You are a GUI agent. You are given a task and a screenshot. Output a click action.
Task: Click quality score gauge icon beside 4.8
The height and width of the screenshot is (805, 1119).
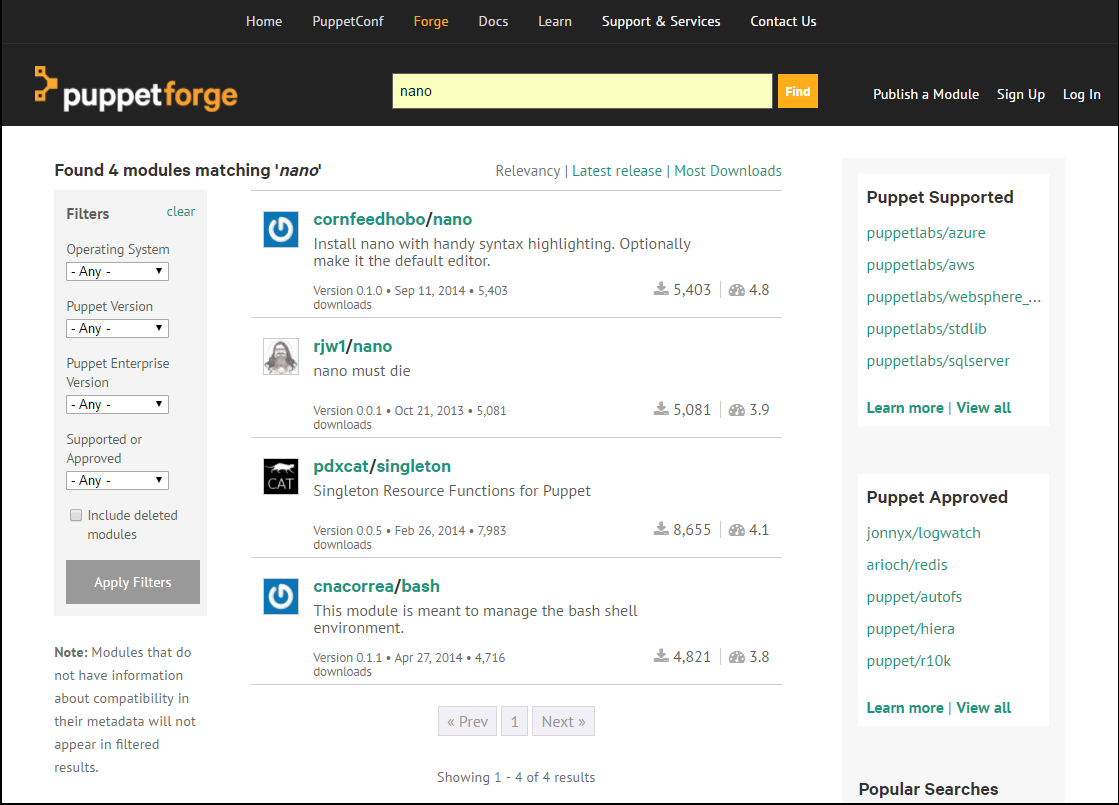(x=736, y=290)
